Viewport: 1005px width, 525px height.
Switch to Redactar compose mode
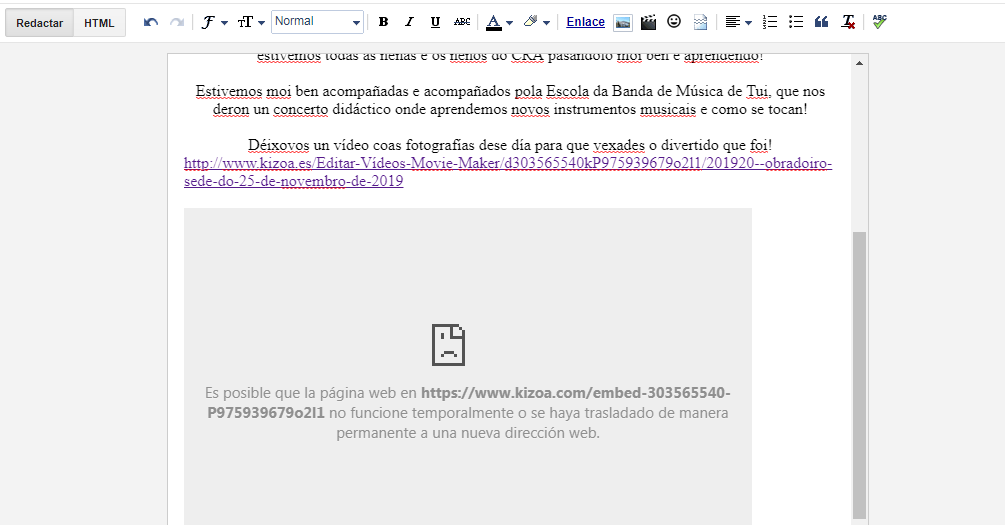pos(39,23)
